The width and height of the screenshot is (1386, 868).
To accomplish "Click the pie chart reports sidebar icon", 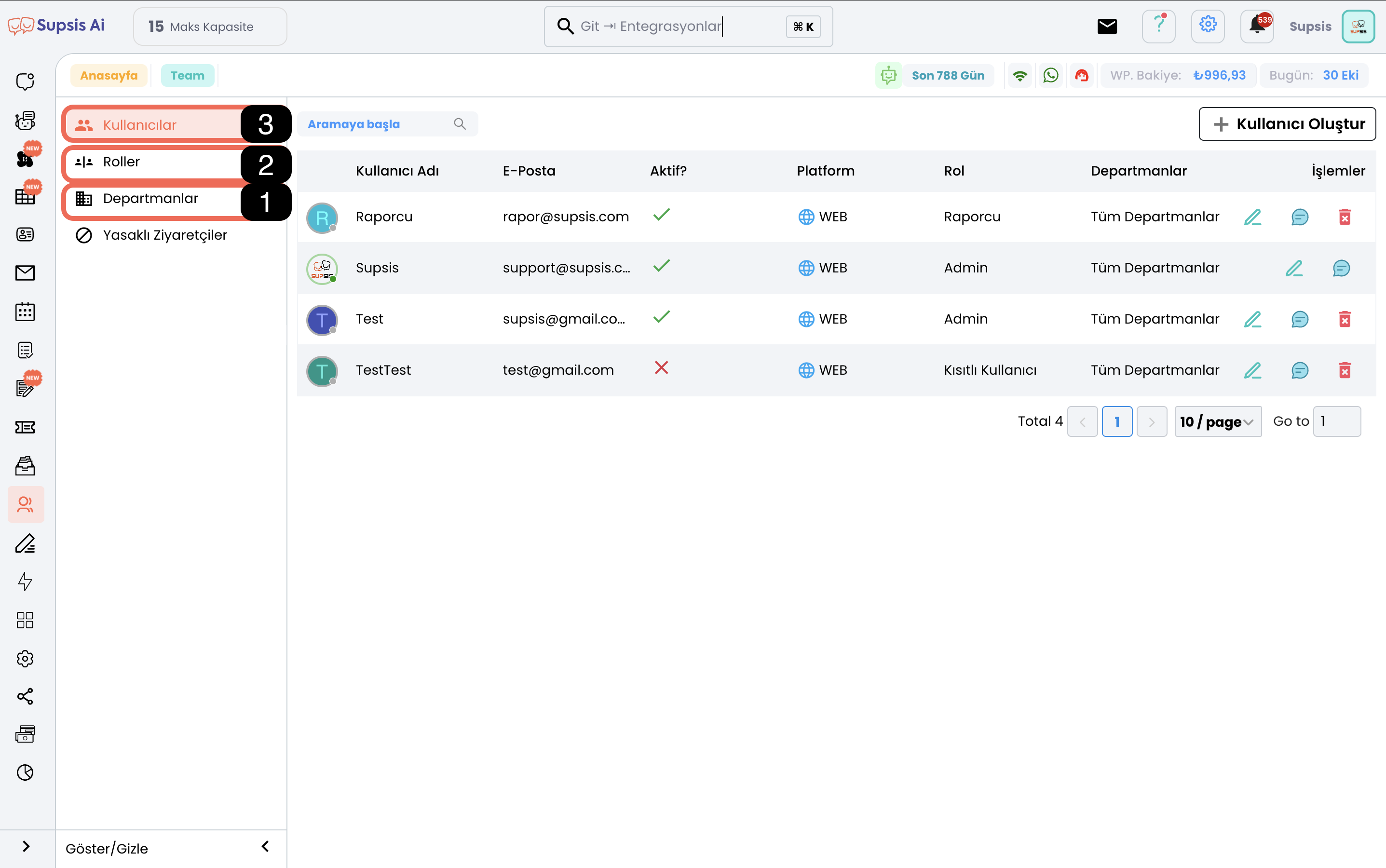I will click(x=25, y=773).
